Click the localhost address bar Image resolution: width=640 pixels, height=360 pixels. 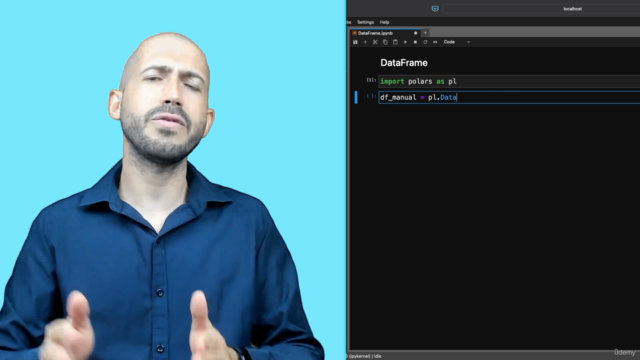(x=541, y=9)
